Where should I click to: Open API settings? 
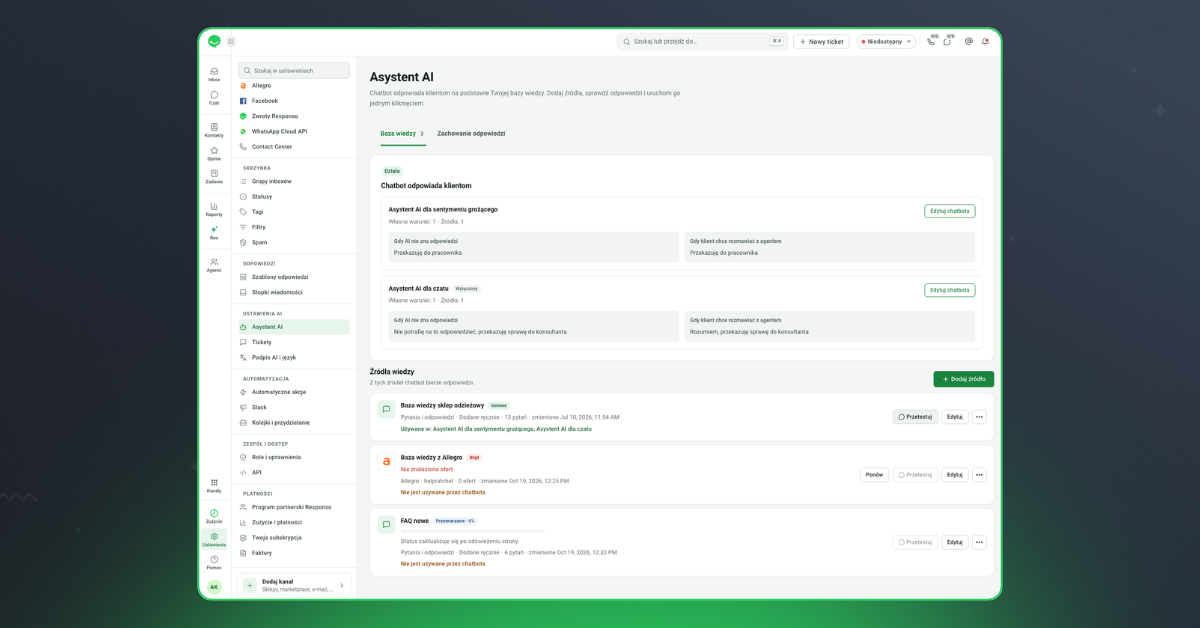(294, 472)
